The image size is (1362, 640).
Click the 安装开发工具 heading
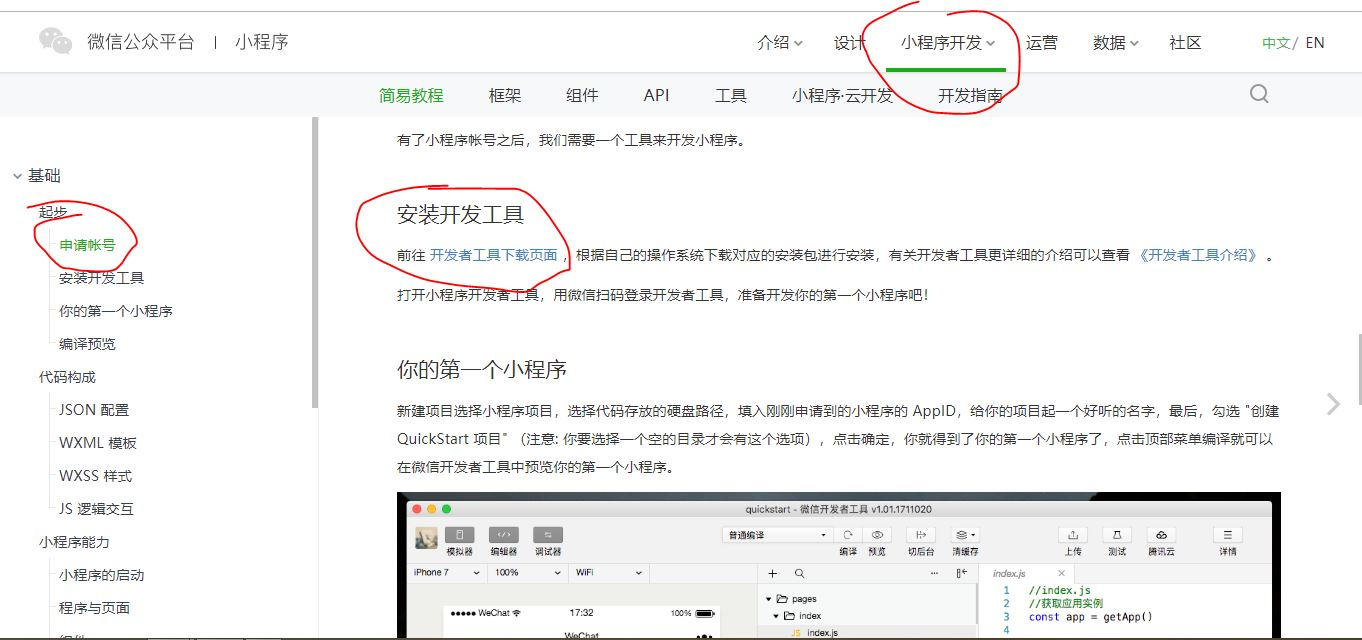(461, 214)
